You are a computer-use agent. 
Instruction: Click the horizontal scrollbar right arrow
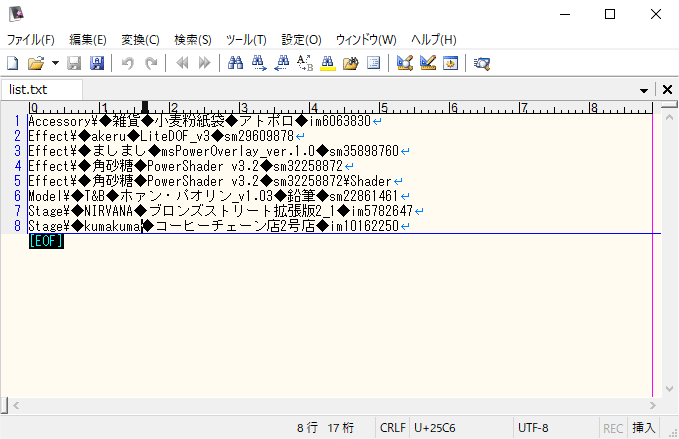tap(653, 406)
